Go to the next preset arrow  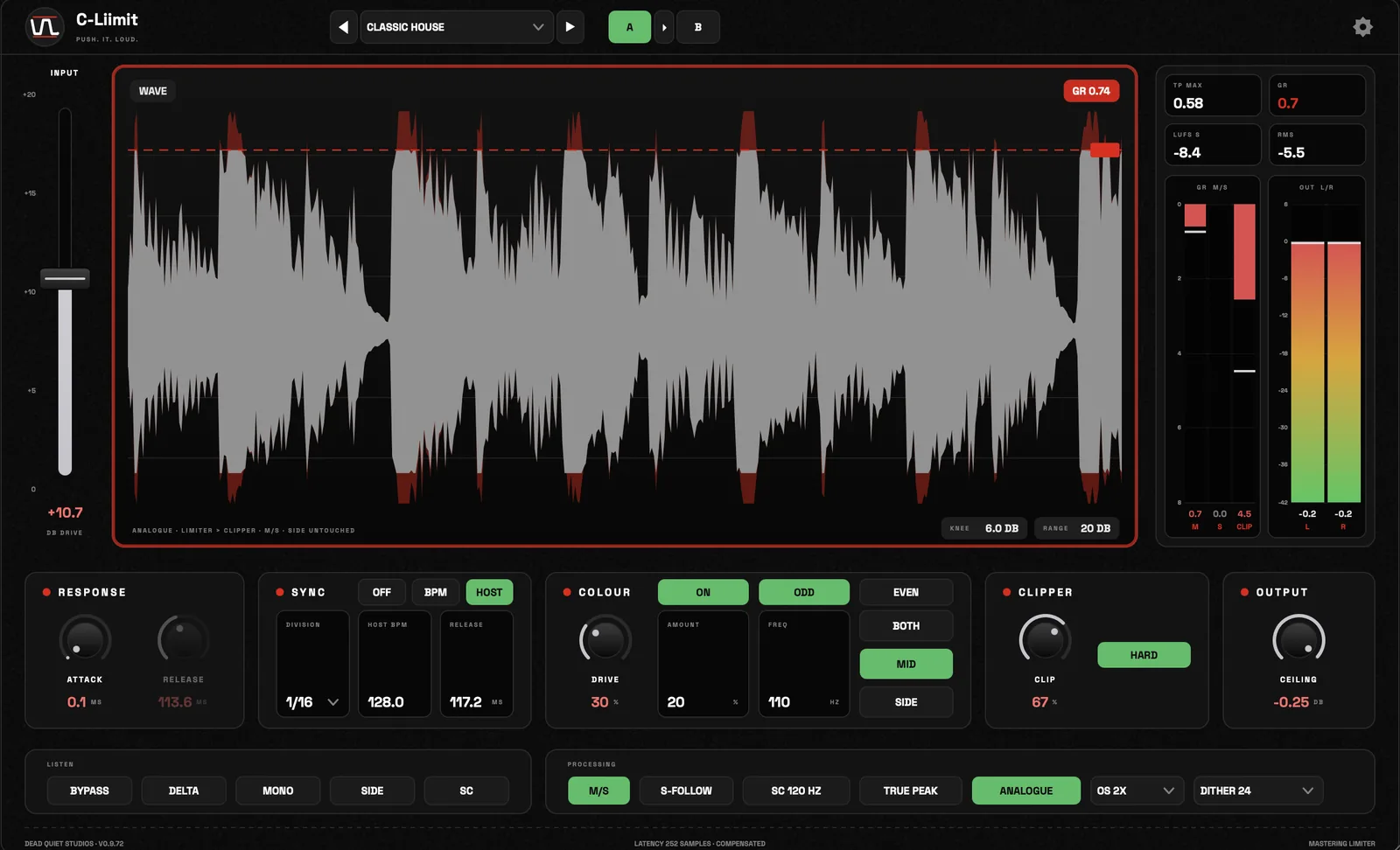[570, 27]
